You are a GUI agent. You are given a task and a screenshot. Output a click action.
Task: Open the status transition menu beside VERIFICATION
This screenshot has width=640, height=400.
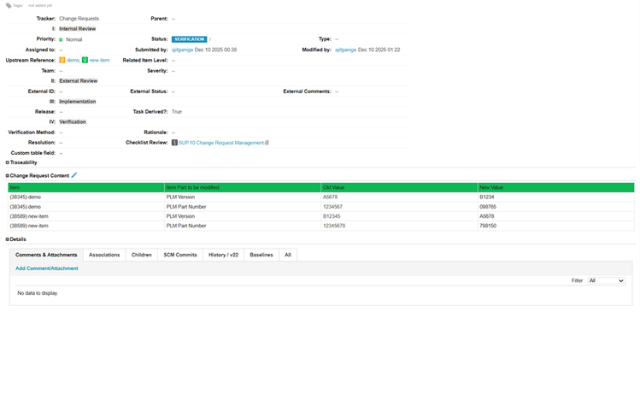(210, 39)
